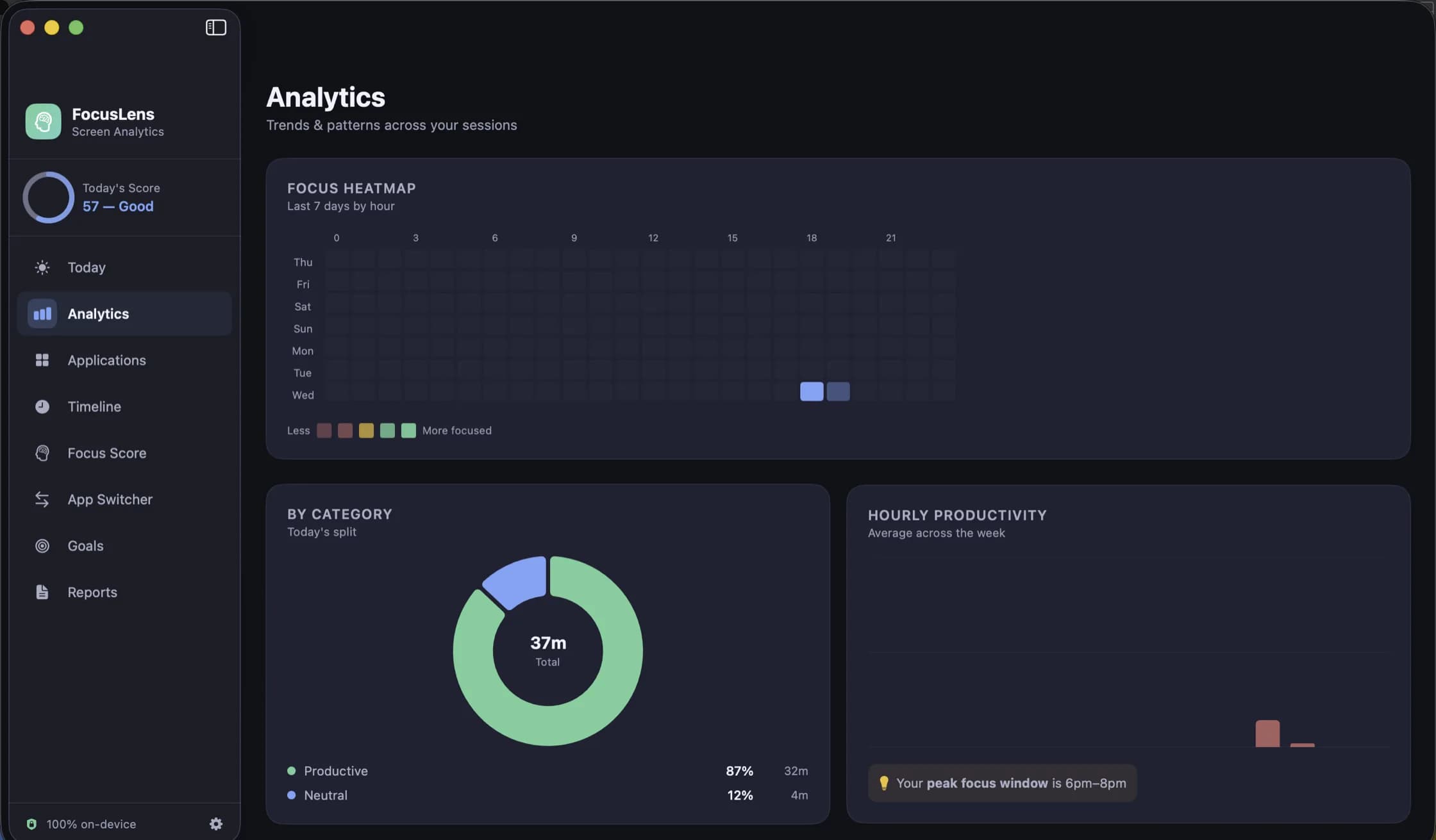1436x840 pixels.
Task: Click the Goals target icon
Action: 42,546
